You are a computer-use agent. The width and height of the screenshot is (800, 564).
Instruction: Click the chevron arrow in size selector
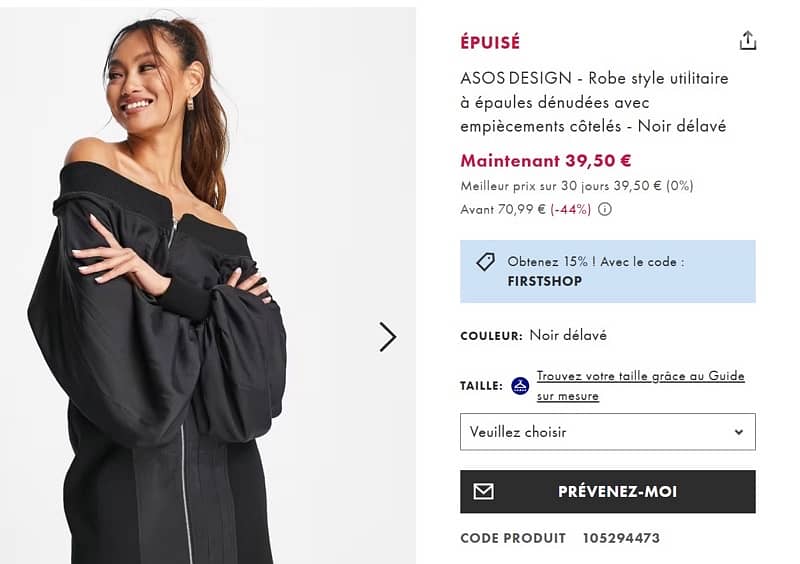click(739, 432)
